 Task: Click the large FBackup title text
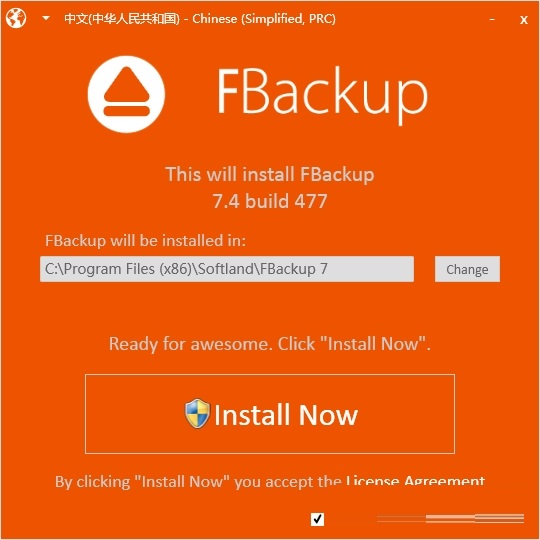[x=322, y=95]
